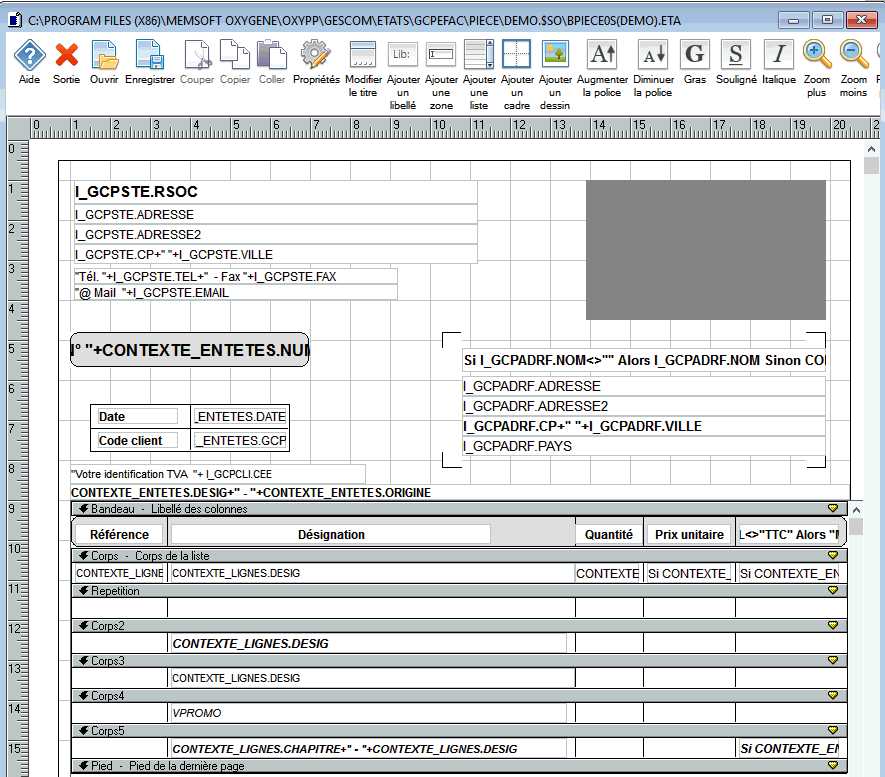Viewport: 885px width, 777px height.
Task: Select the bold I_GCPADRF.CP ville field
Action: pyautogui.click(x=643, y=426)
